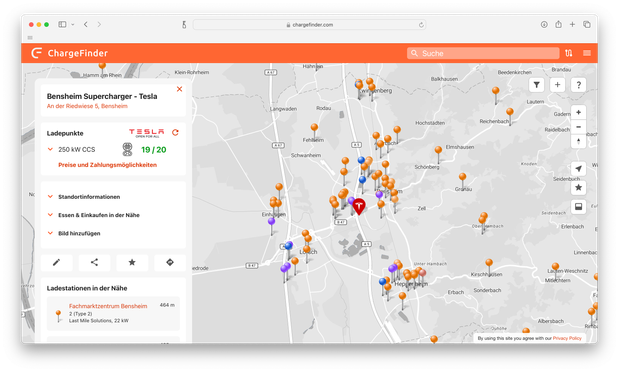Select the red Tesla marker on map

pyautogui.click(x=358, y=206)
